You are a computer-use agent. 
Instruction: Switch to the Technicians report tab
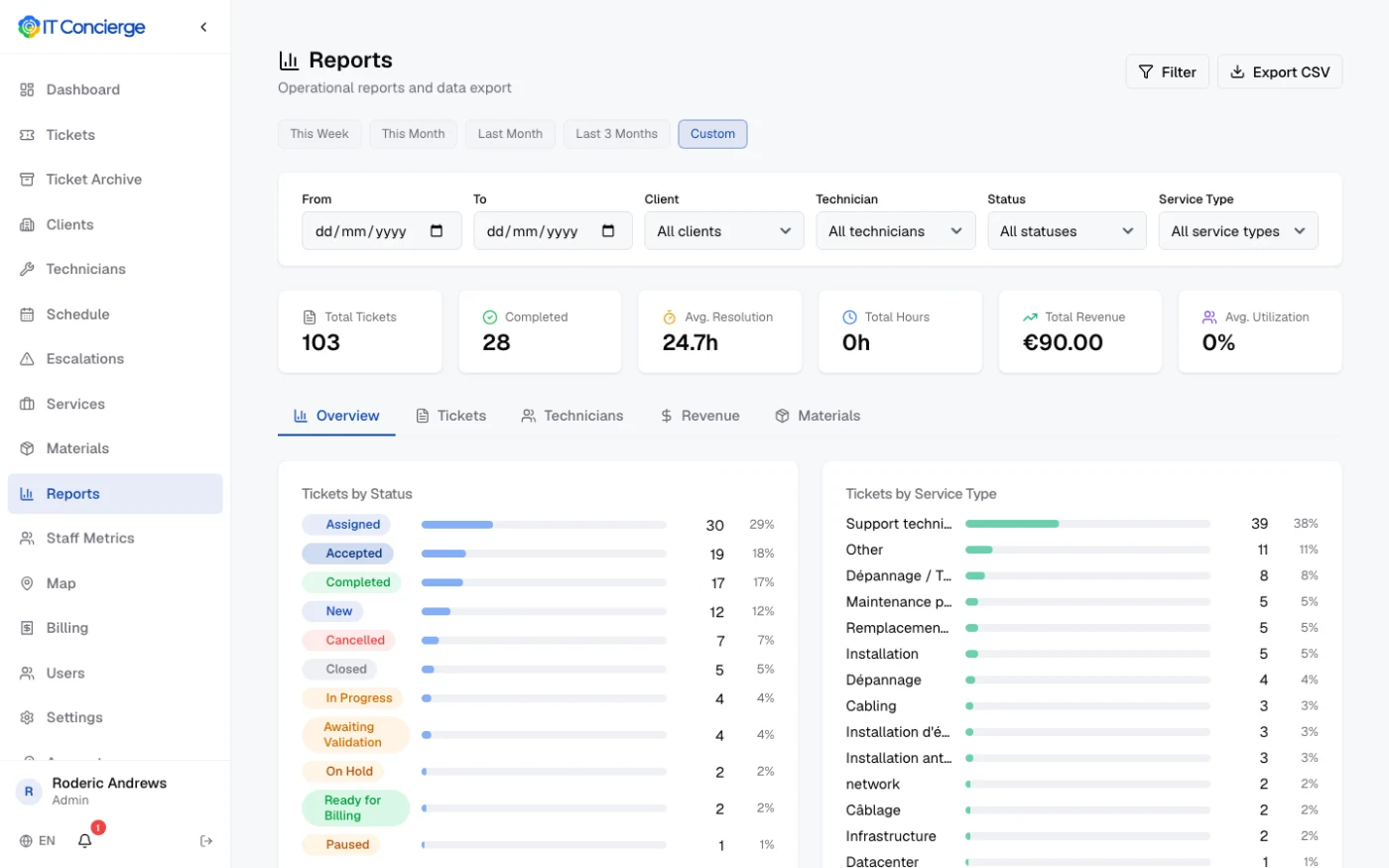pos(572,416)
